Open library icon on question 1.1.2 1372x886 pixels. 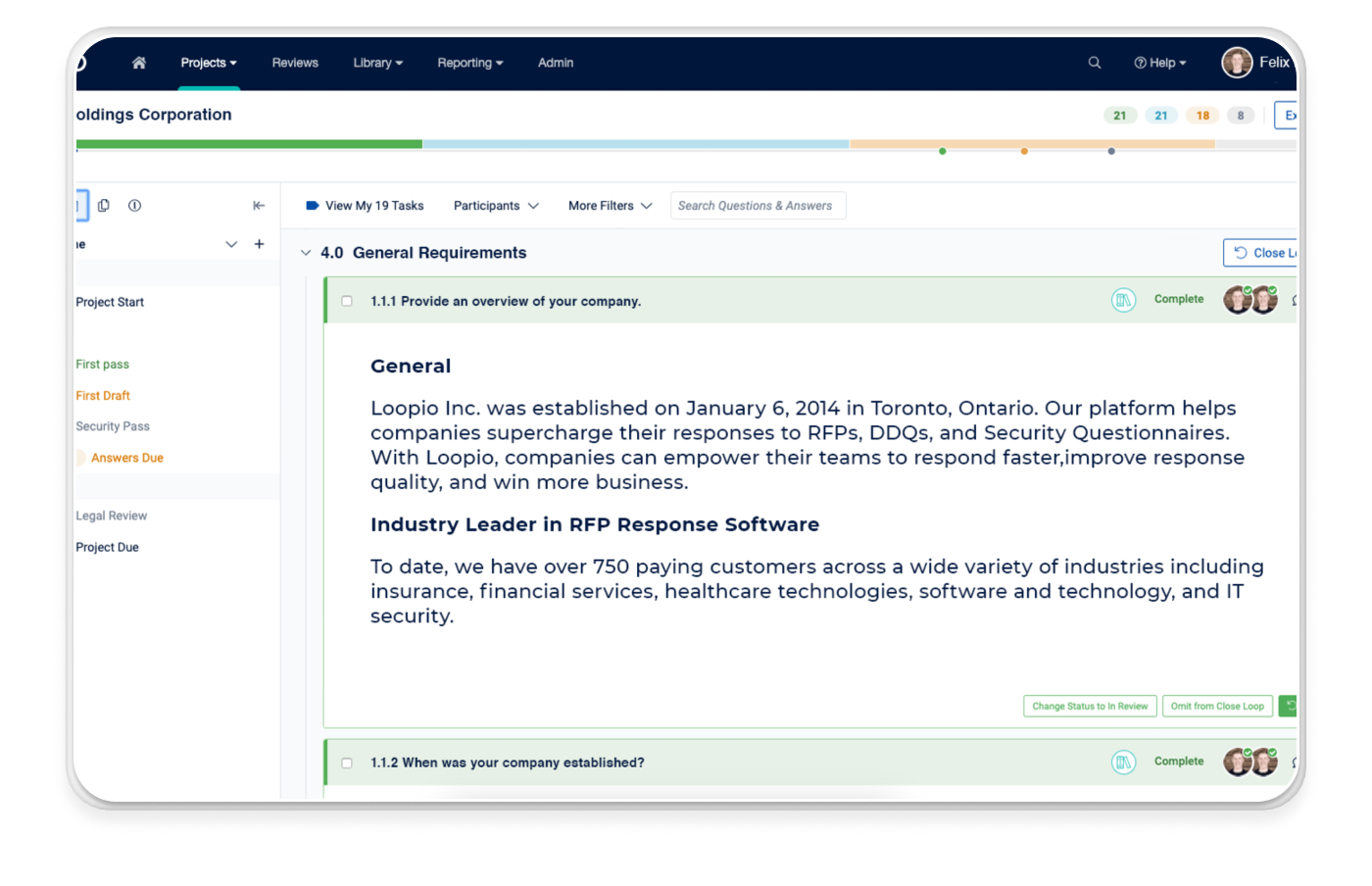coord(1123,762)
